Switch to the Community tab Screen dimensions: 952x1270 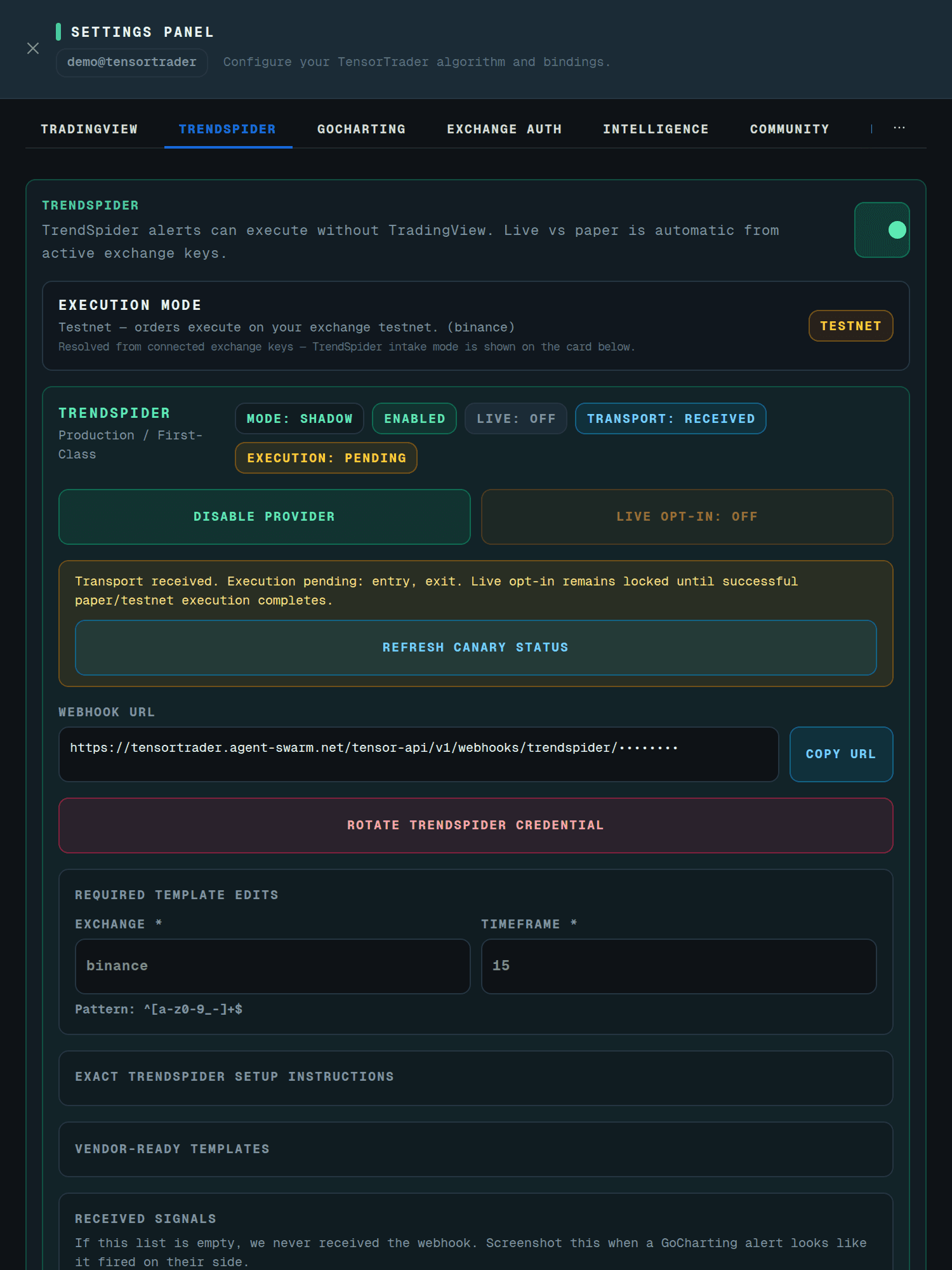[790, 129]
